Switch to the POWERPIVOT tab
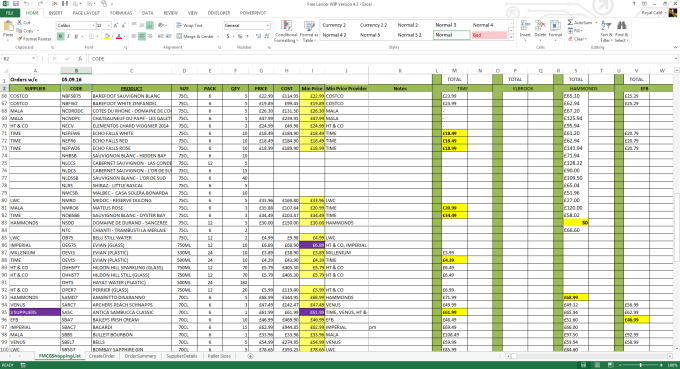Image resolution: width=680 pixels, height=369 pixels. pos(253,13)
